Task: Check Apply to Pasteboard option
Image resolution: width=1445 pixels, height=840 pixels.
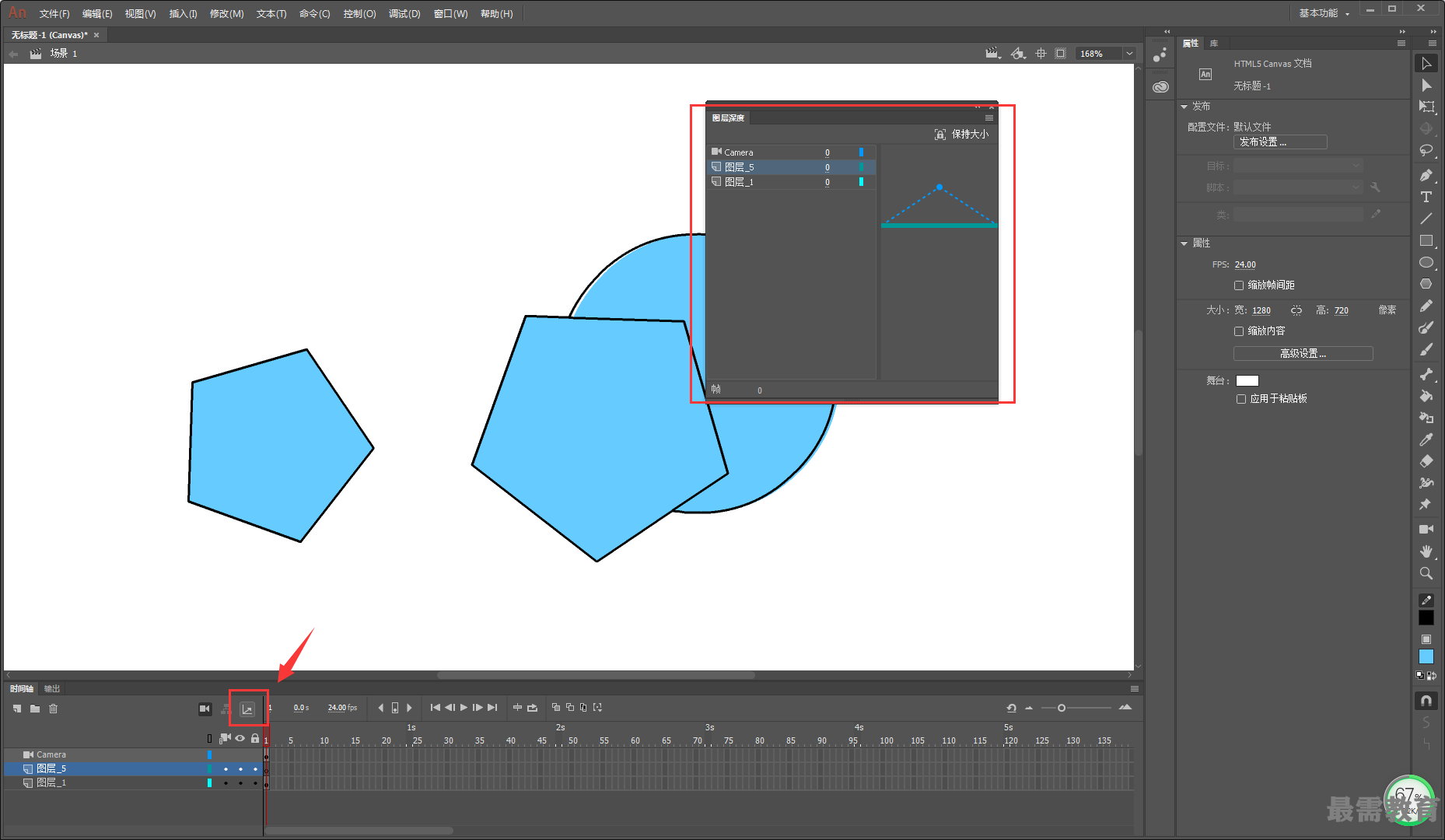Action: pyautogui.click(x=1241, y=399)
